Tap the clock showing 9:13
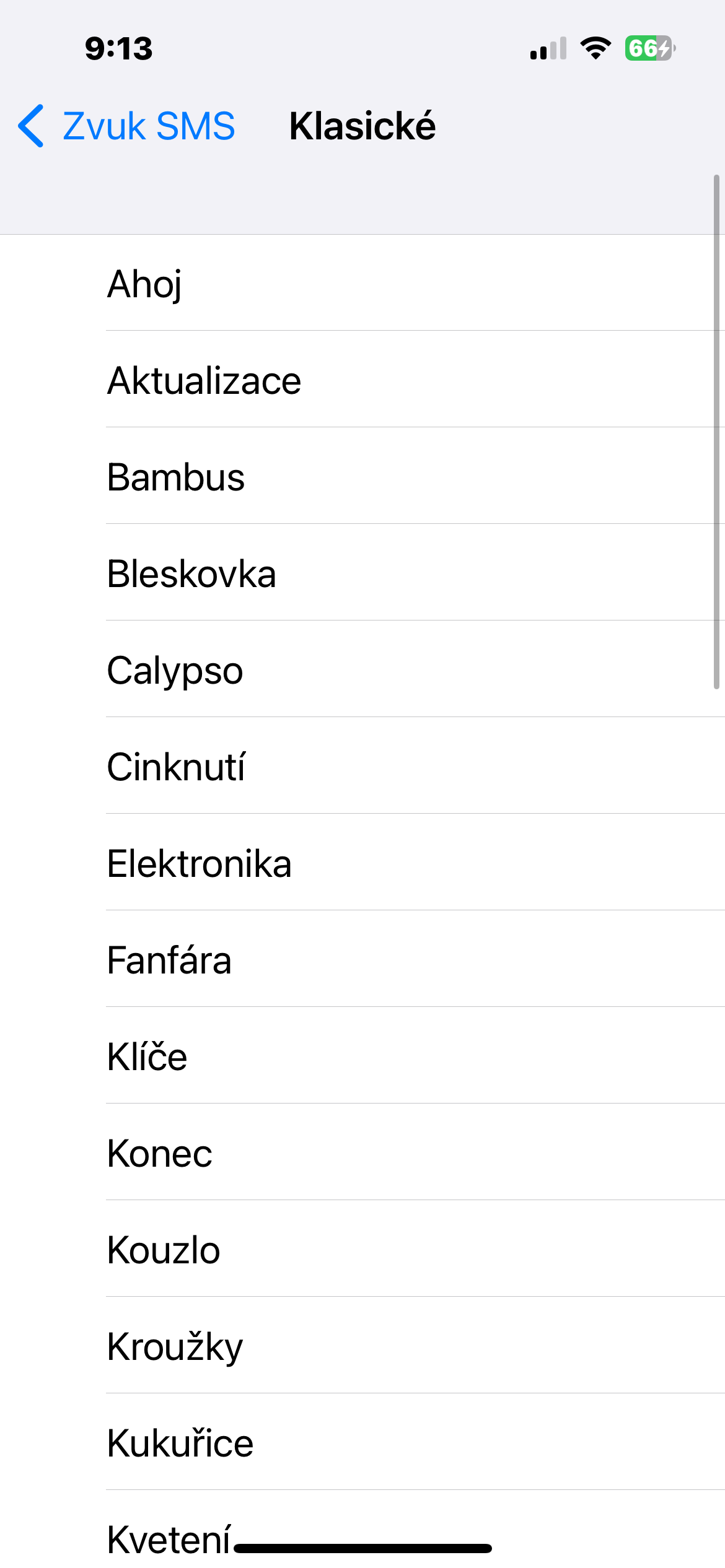 click(x=118, y=48)
